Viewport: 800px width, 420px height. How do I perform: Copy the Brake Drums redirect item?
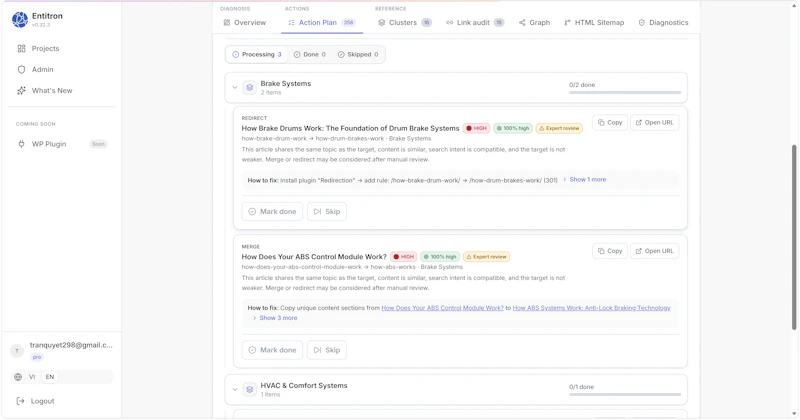(x=610, y=122)
